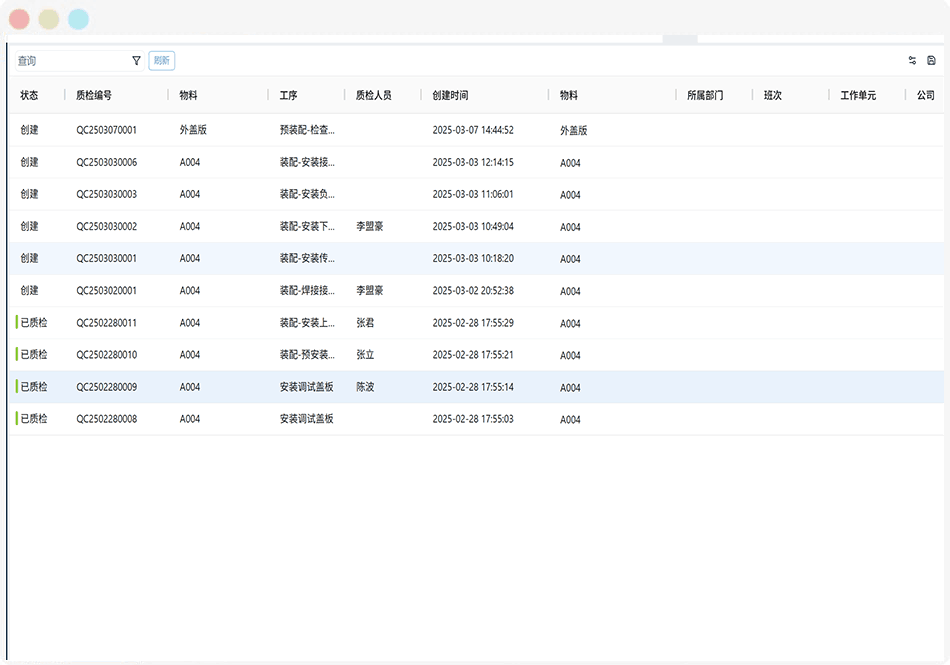Click the filter funnel icon in search box

(136, 61)
